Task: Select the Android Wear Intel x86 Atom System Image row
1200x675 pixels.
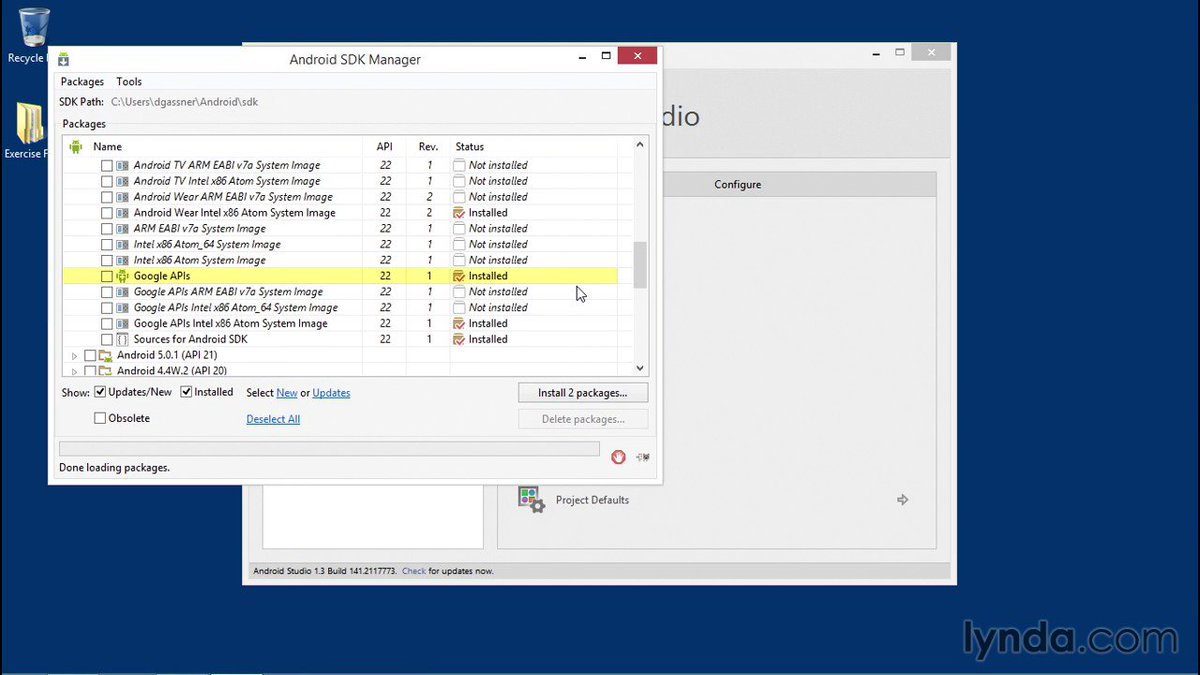Action: (x=340, y=213)
